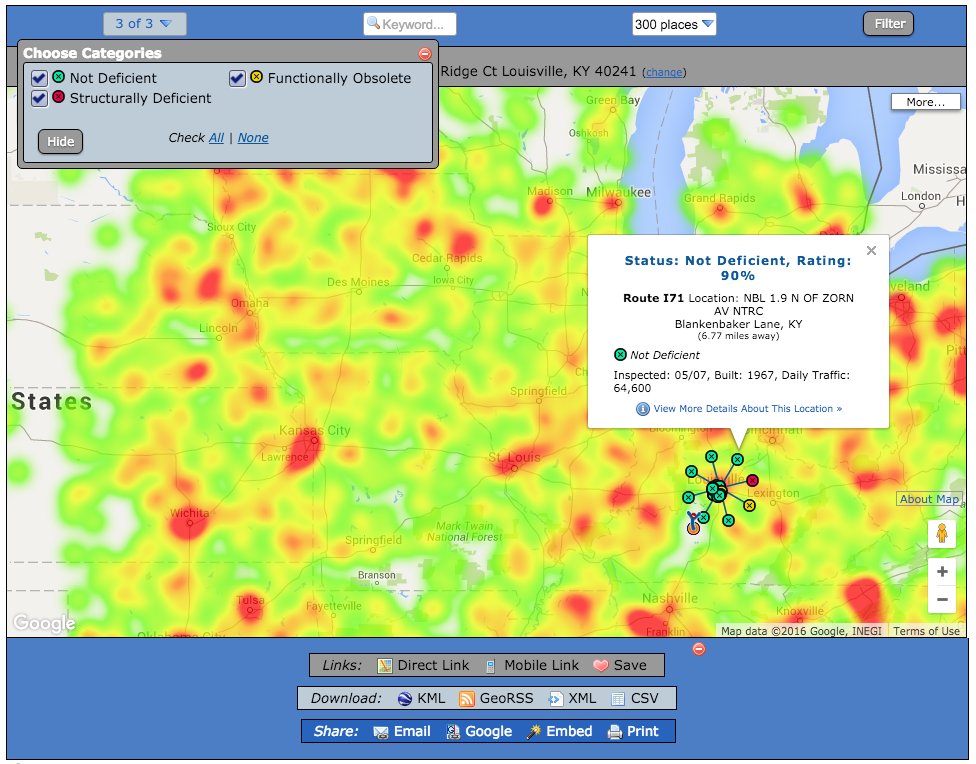Click View More Details About This Location
Viewport: 976px width, 764px height.
click(747, 408)
